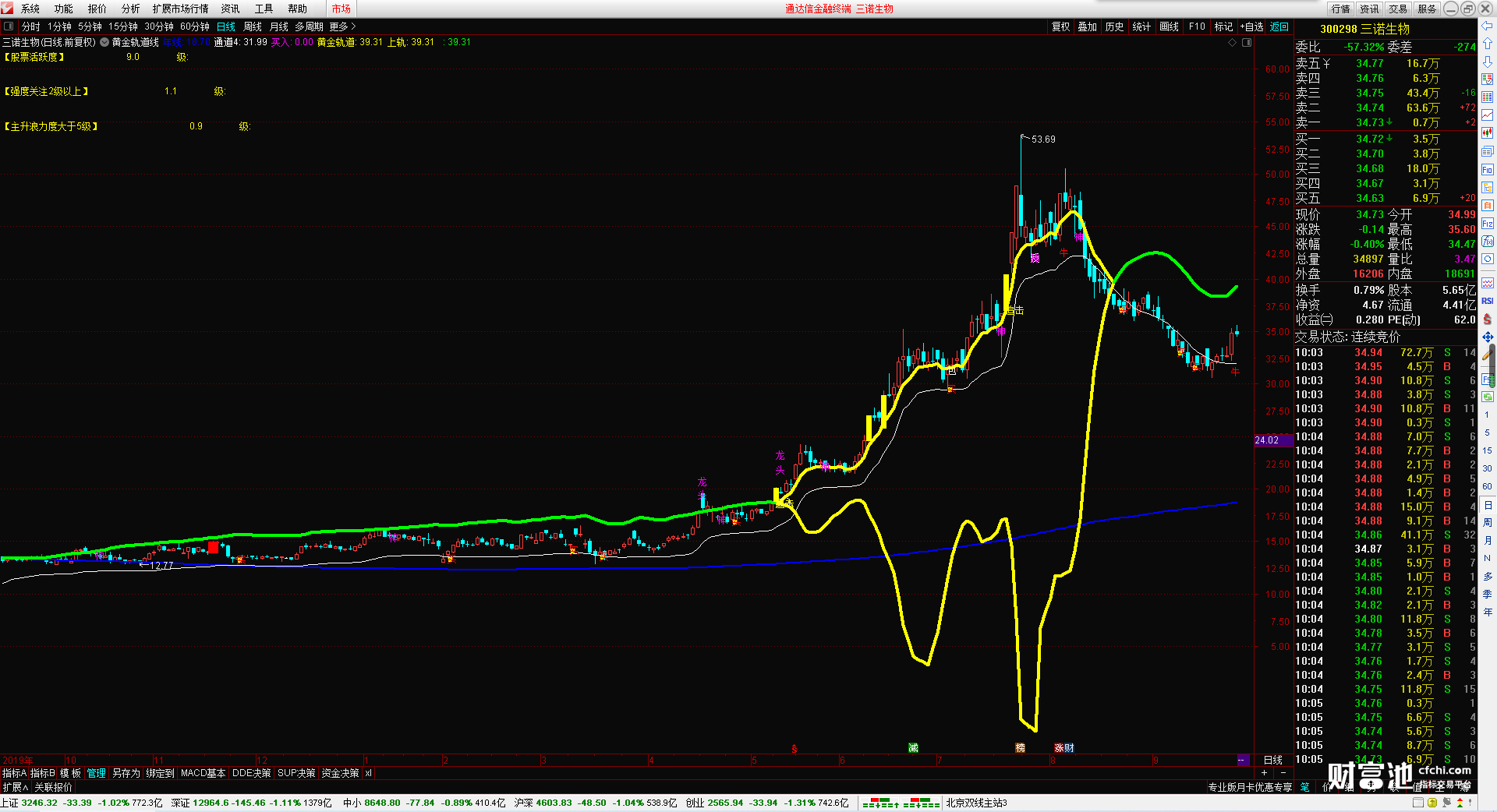Click the four-way move arrows sidebar icon
This screenshot has height=812, width=1497.
coord(1488,337)
